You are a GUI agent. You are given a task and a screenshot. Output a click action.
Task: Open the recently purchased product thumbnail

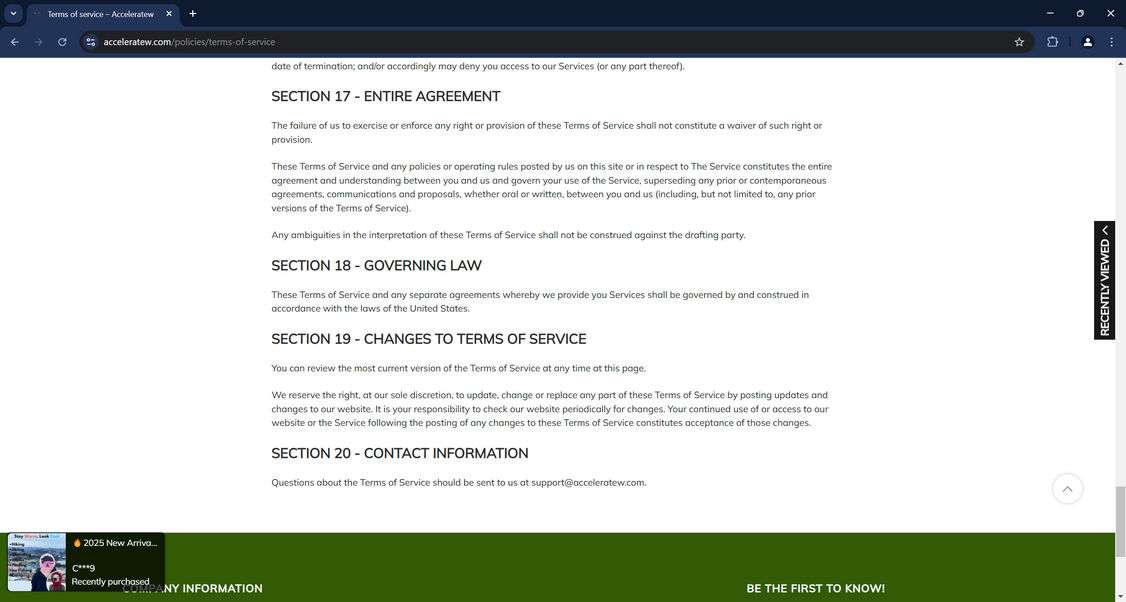point(37,562)
